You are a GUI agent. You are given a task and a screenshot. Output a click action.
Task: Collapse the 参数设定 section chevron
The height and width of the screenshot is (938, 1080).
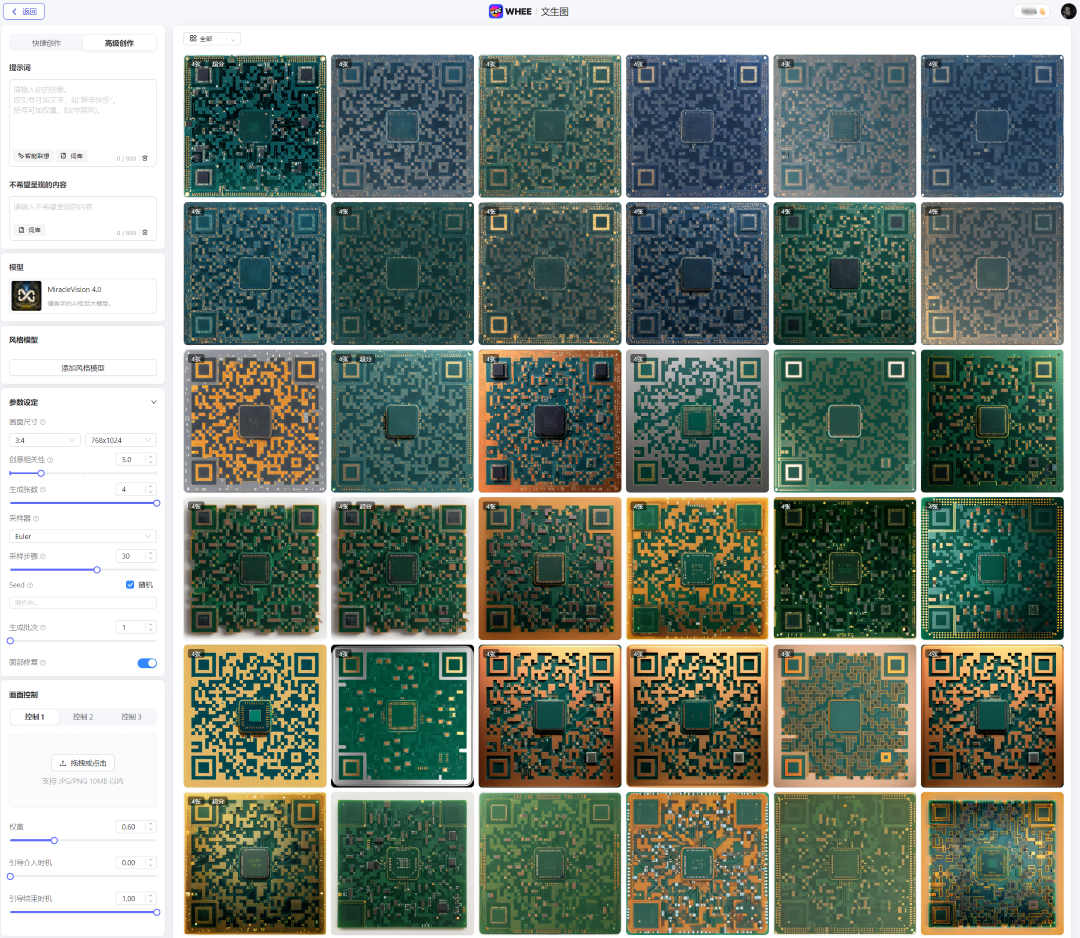[154, 402]
